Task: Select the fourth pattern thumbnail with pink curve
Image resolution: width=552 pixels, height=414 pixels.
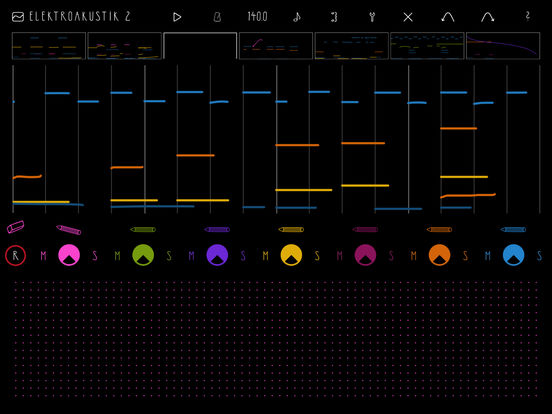Action: click(276, 46)
